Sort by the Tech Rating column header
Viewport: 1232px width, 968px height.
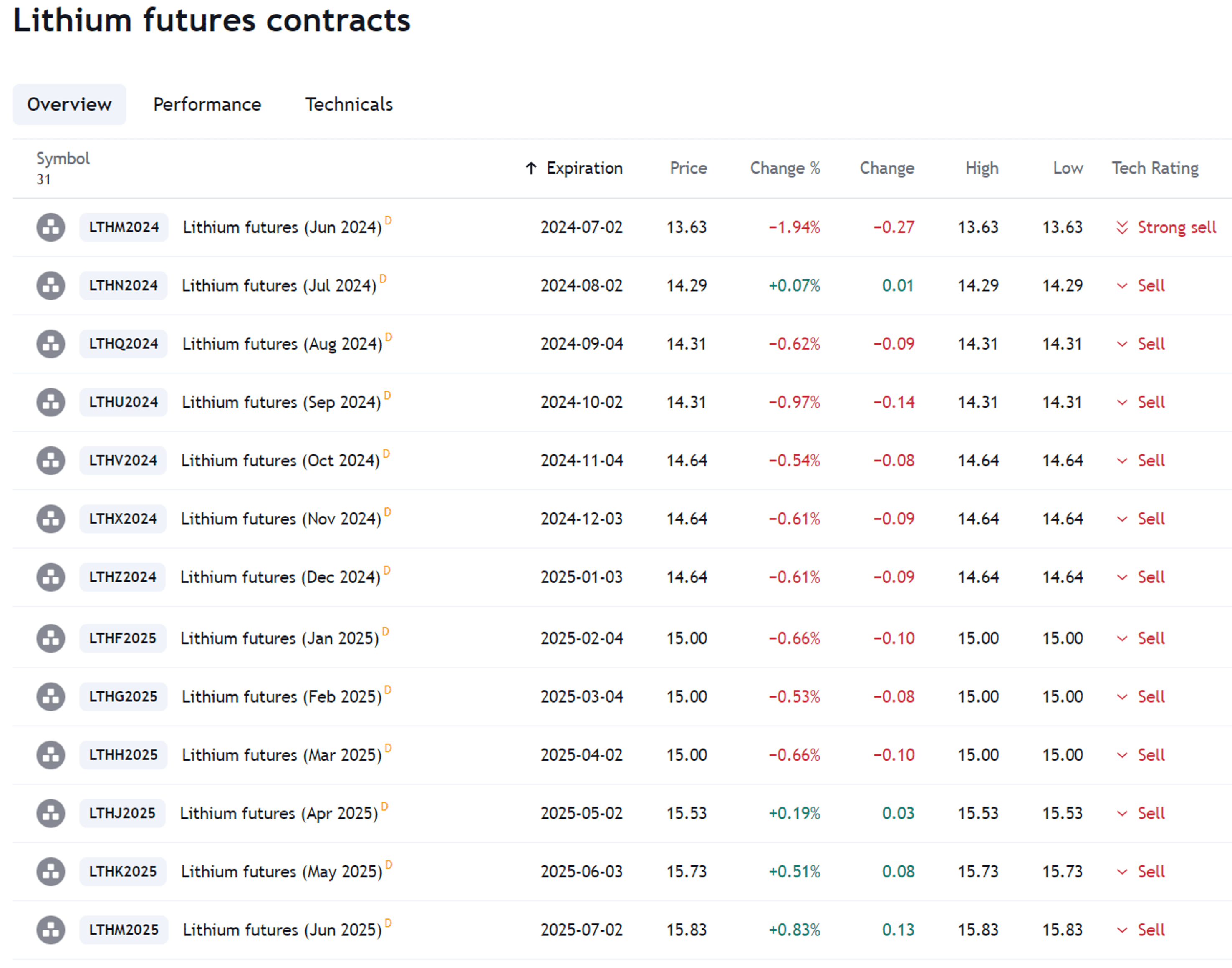click(x=1154, y=168)
